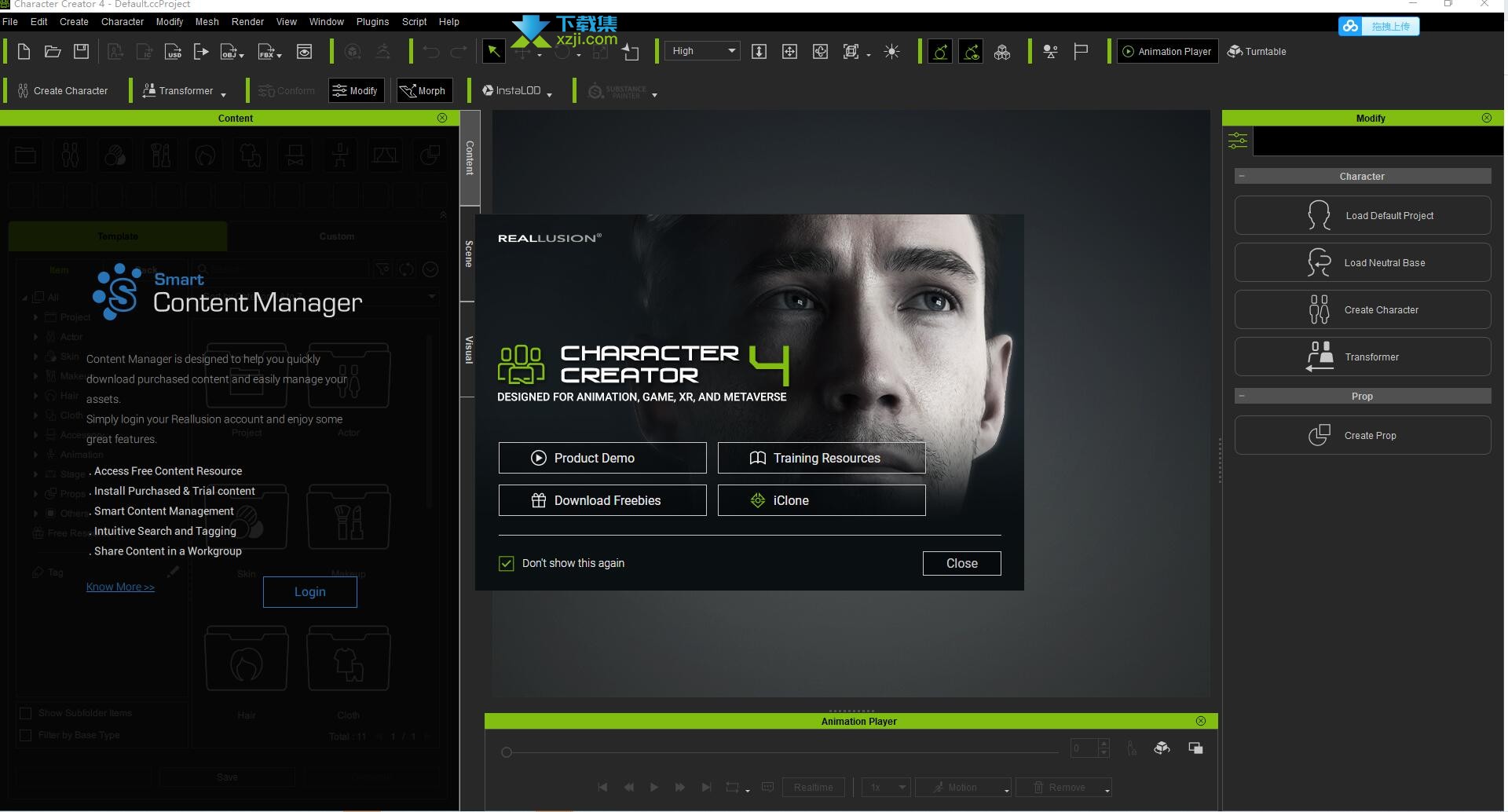
Task: Click the Create Character toolbar button
Action: point(63,91)
